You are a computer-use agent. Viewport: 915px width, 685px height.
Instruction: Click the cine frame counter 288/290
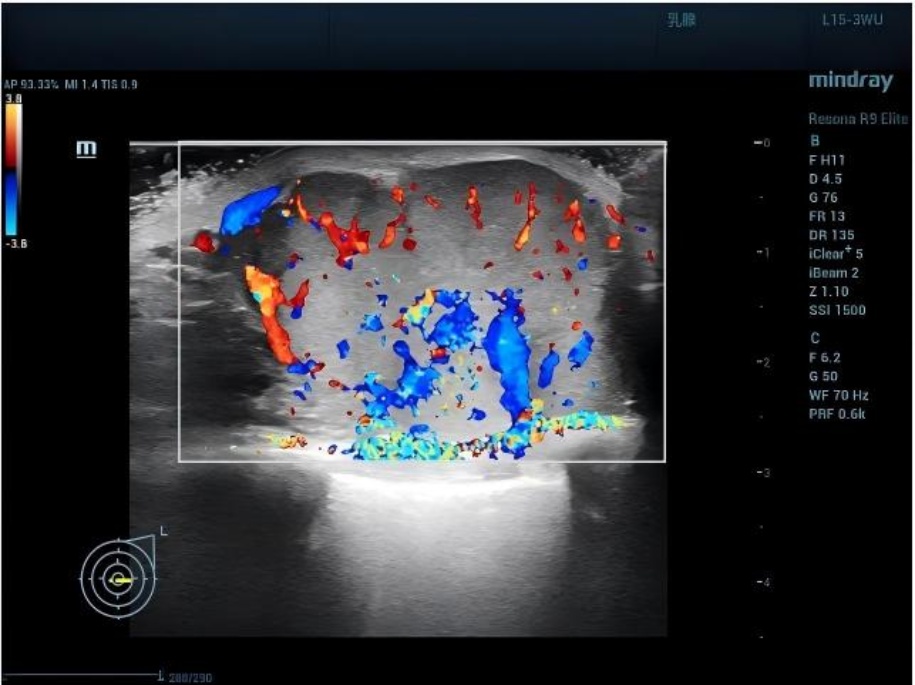tap(190, 677)
